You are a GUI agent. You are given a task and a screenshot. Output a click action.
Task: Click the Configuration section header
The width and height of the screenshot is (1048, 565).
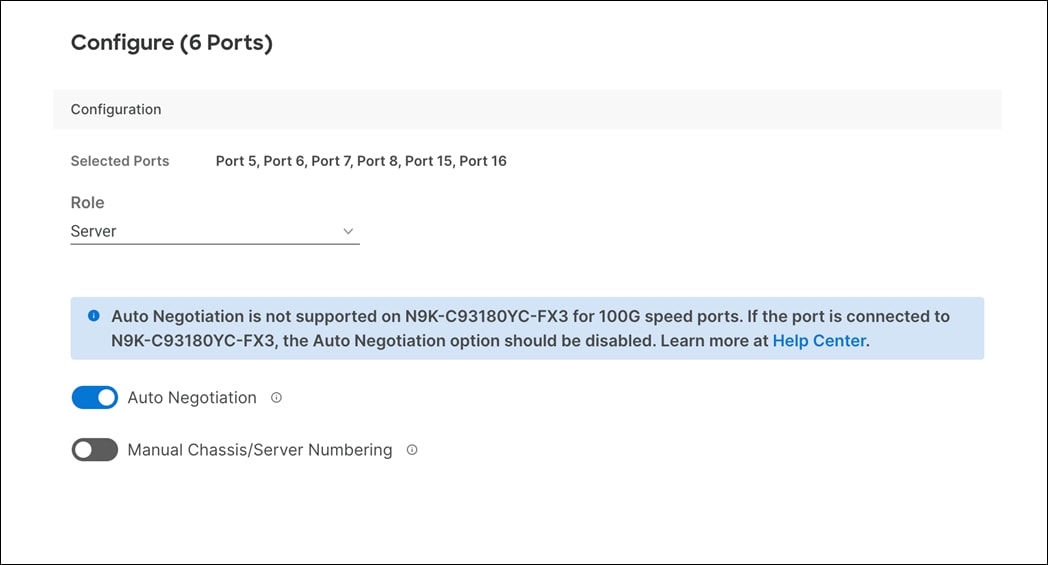click(116, 109)
